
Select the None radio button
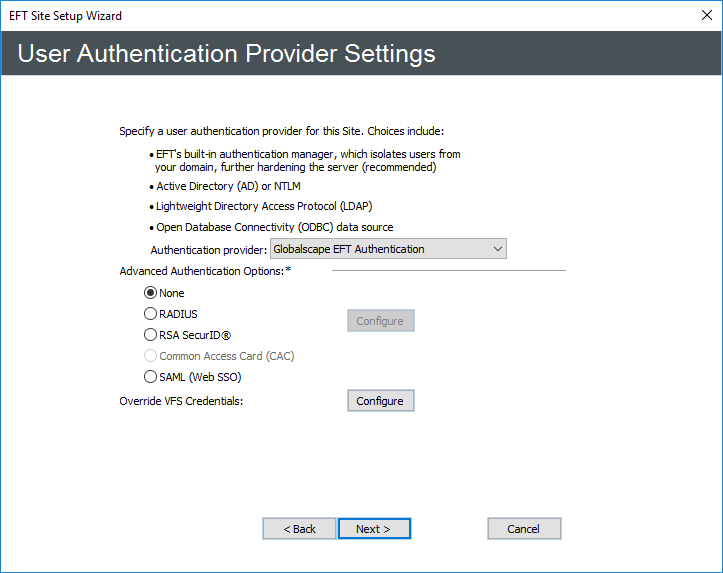click(x=151, y=293)
